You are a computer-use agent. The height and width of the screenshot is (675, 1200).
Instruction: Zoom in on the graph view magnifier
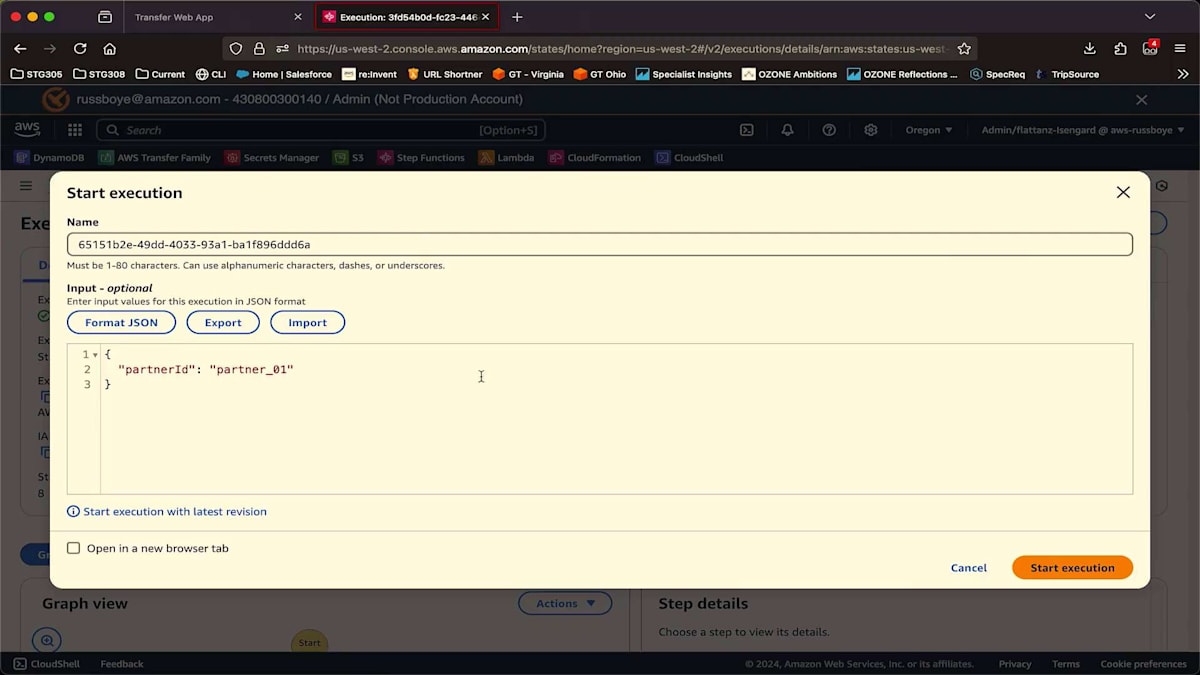click(46, 640)
